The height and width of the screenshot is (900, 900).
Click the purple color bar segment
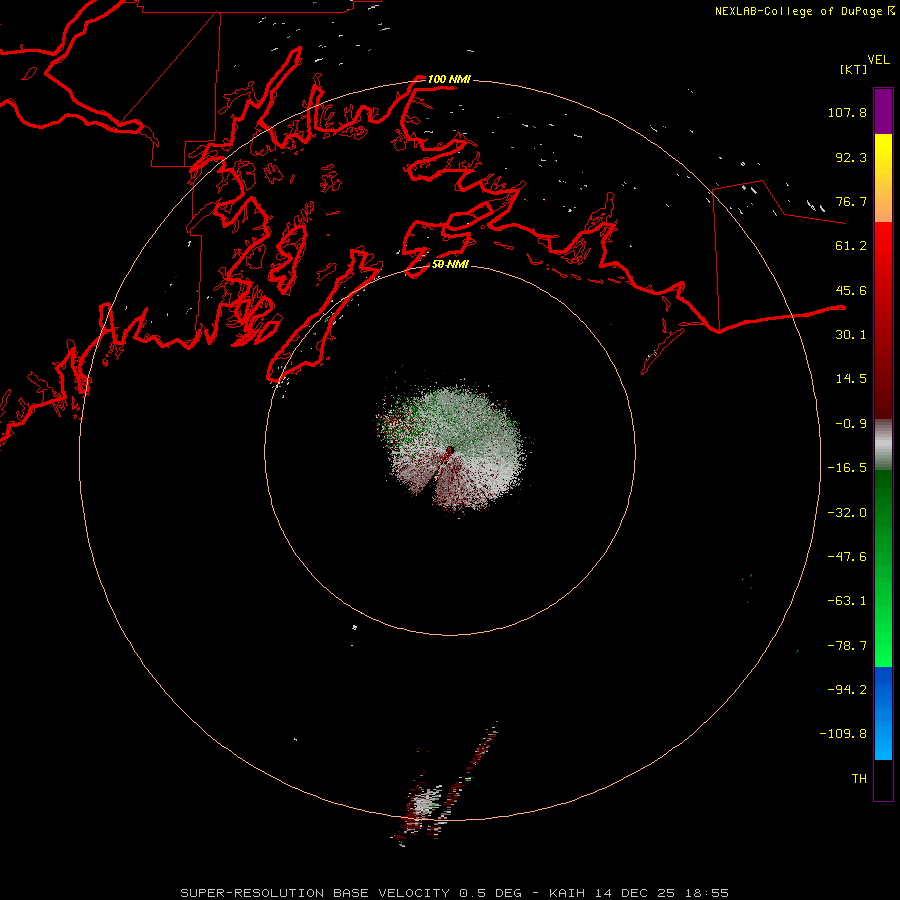(883, 111)
